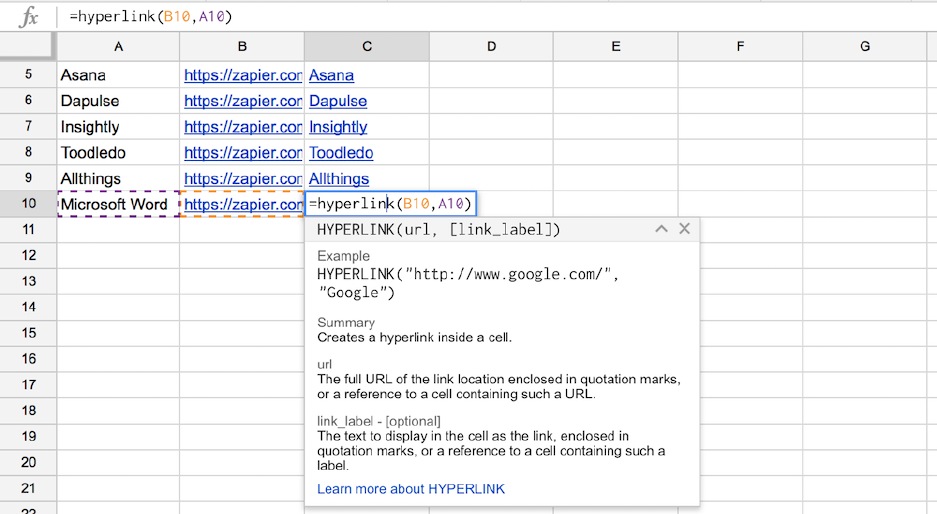Image resolution: width=937 pixels, height=514 pixels.
Task: Click the fx function icon
Action: point(29,17)
